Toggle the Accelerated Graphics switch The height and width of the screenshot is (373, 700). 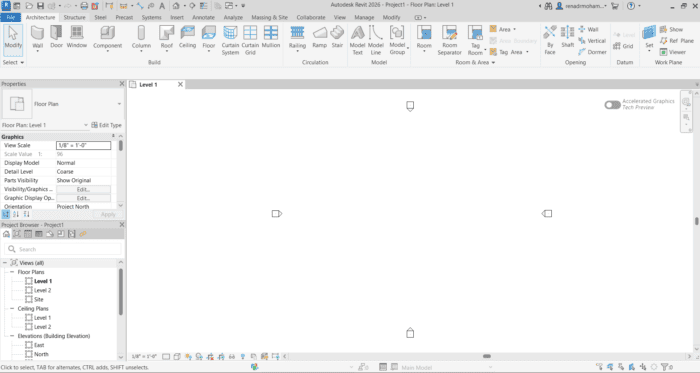[x=612, y=104]
